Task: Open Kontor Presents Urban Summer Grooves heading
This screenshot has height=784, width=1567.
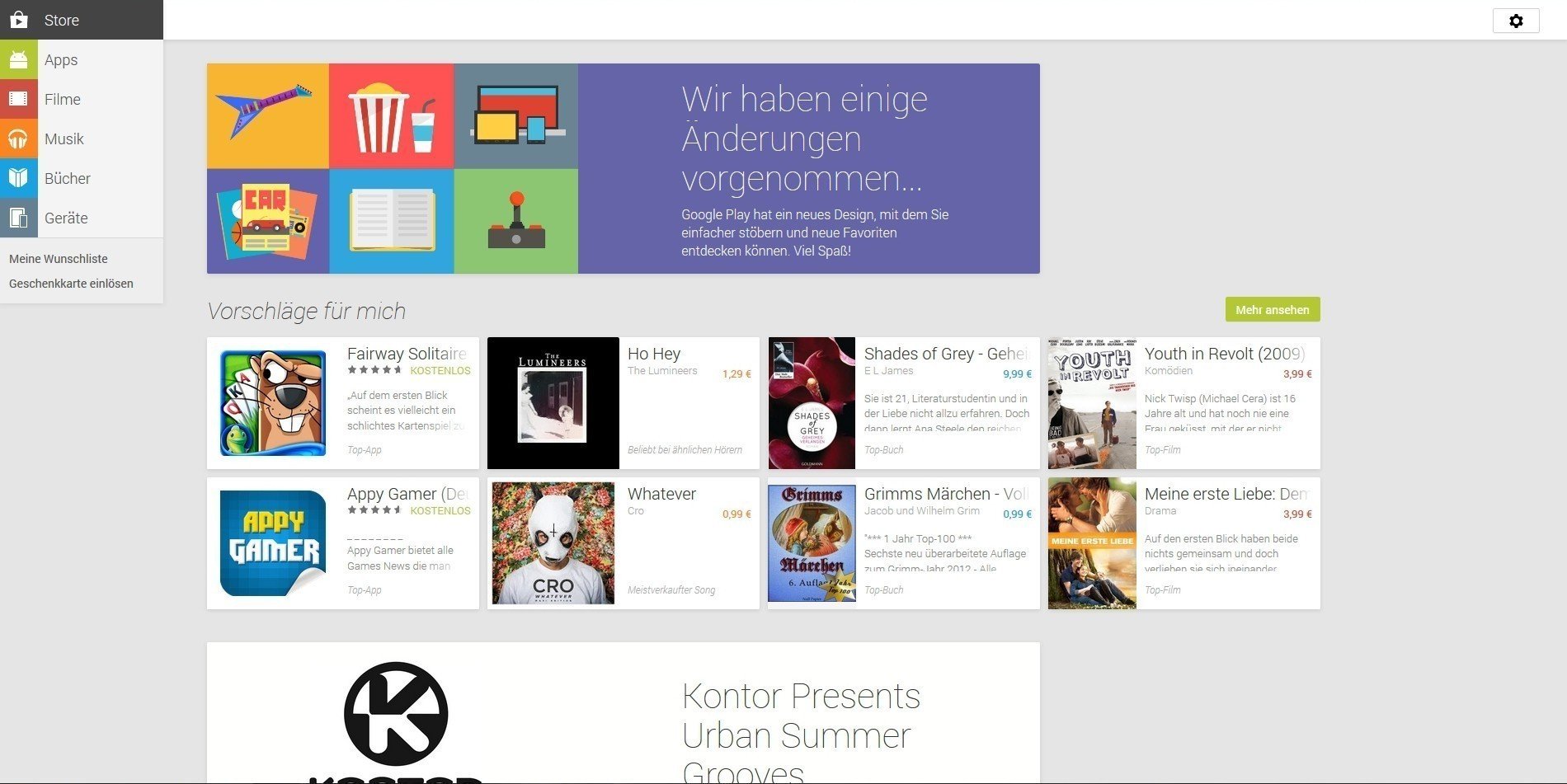Action: 801,734
